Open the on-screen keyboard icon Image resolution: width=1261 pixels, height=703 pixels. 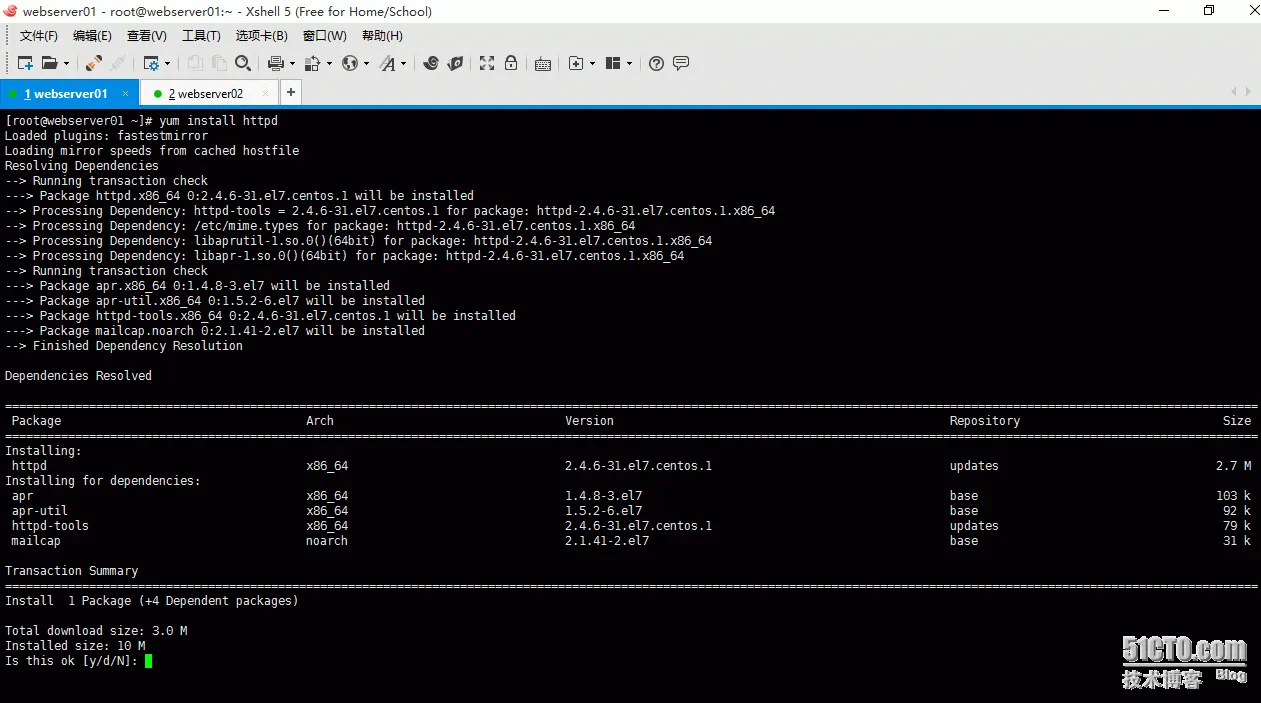point(543,64)
